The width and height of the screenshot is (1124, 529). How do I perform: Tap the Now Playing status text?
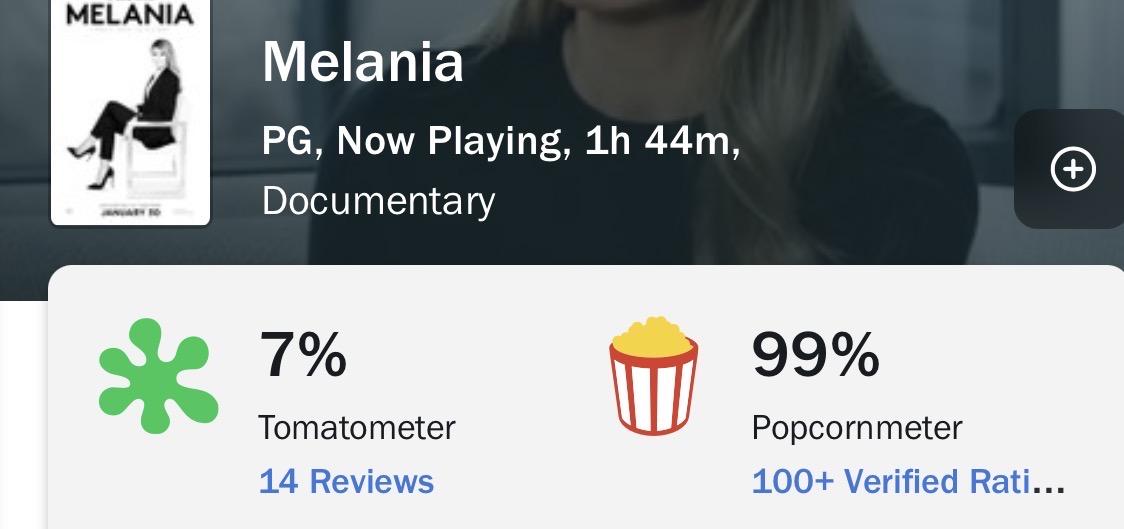(450, 142)
